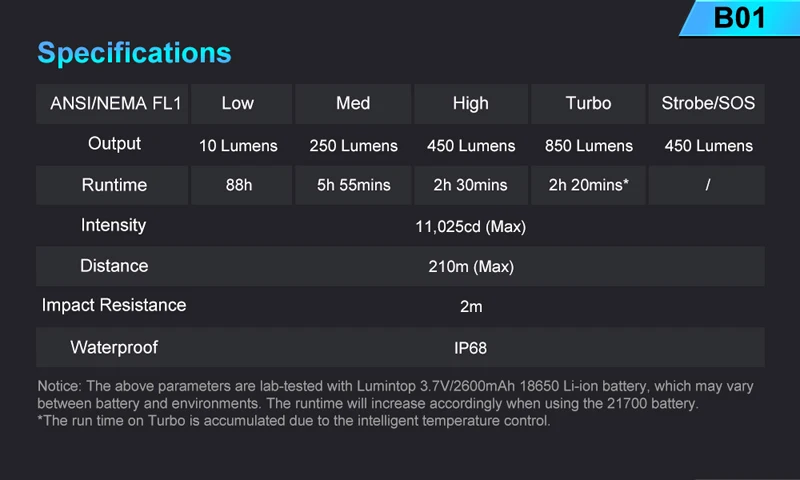Viewport: 800px width, 480px height.
Task: Click the 5h 55mins runtime cell
Action: 353,185
